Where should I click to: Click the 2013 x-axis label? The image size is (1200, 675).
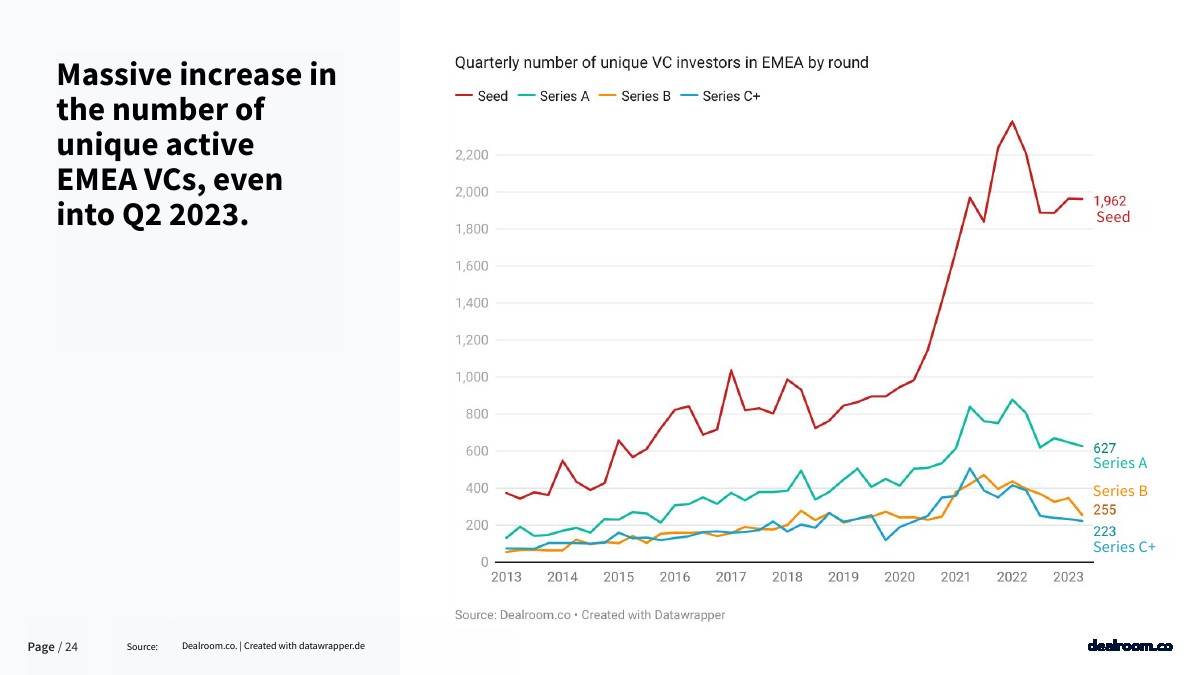506,577
